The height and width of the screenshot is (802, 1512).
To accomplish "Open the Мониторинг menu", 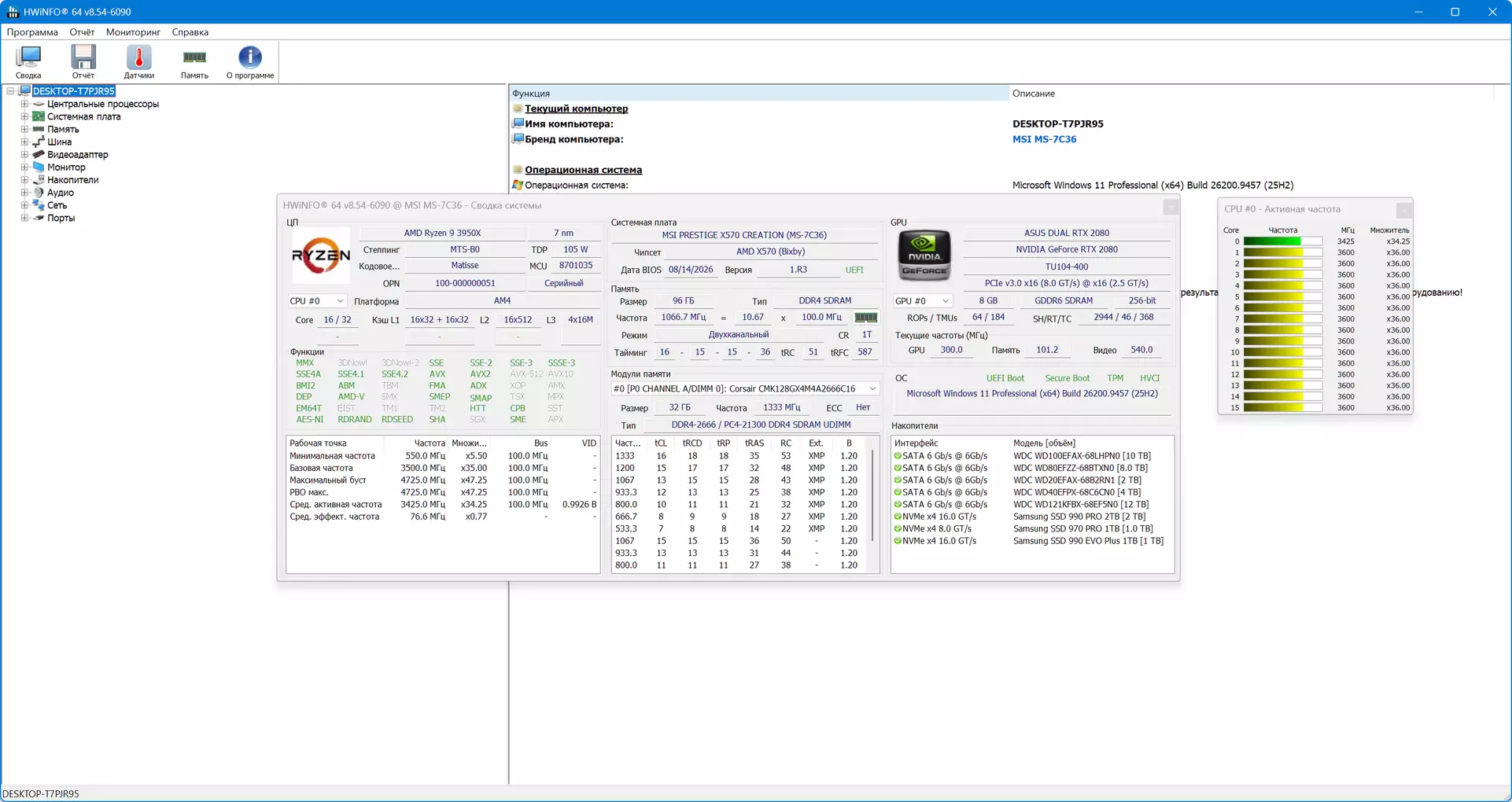I will click(x=133, y=32).
